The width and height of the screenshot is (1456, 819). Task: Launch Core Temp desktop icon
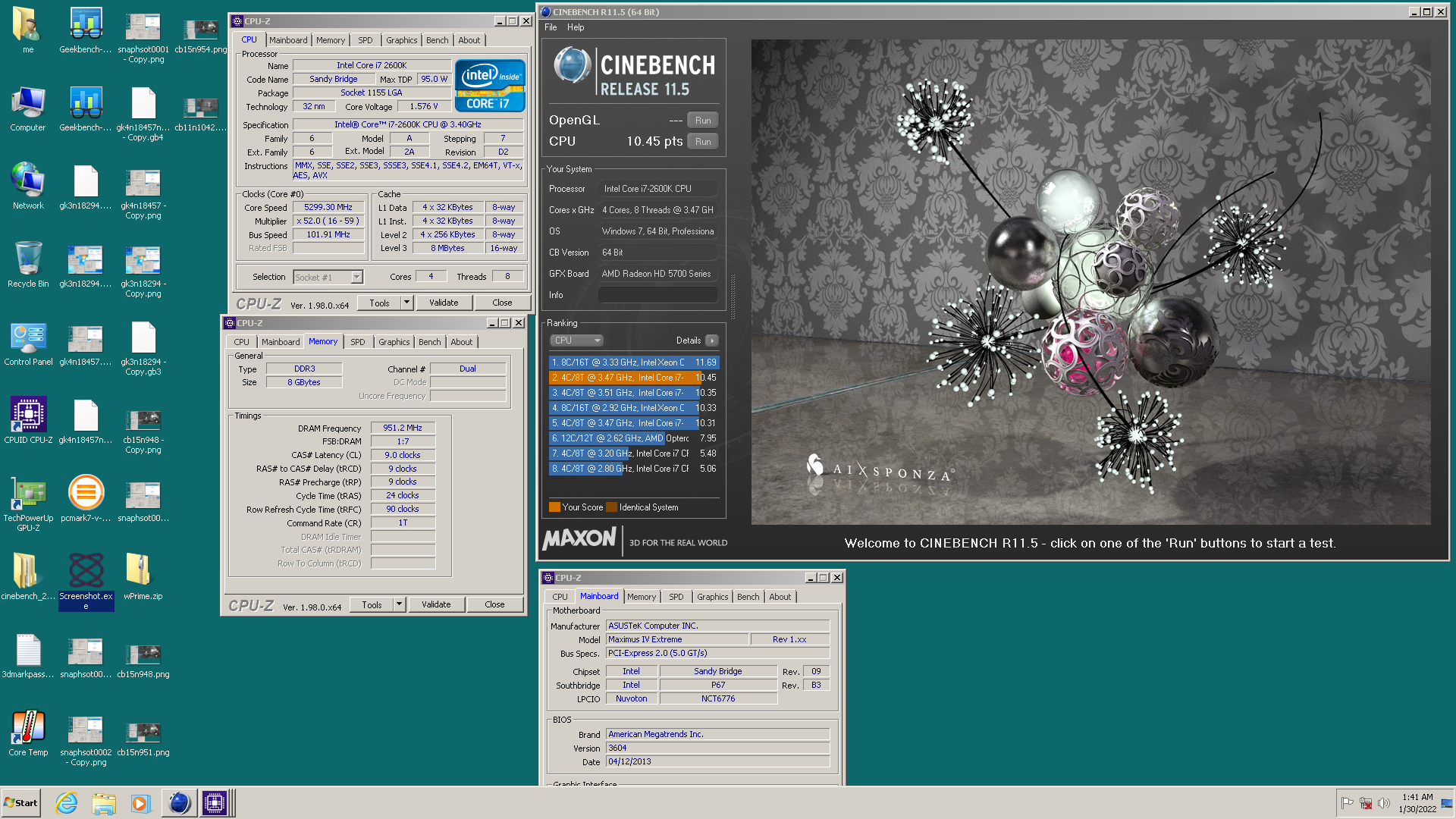click(28, 733)
